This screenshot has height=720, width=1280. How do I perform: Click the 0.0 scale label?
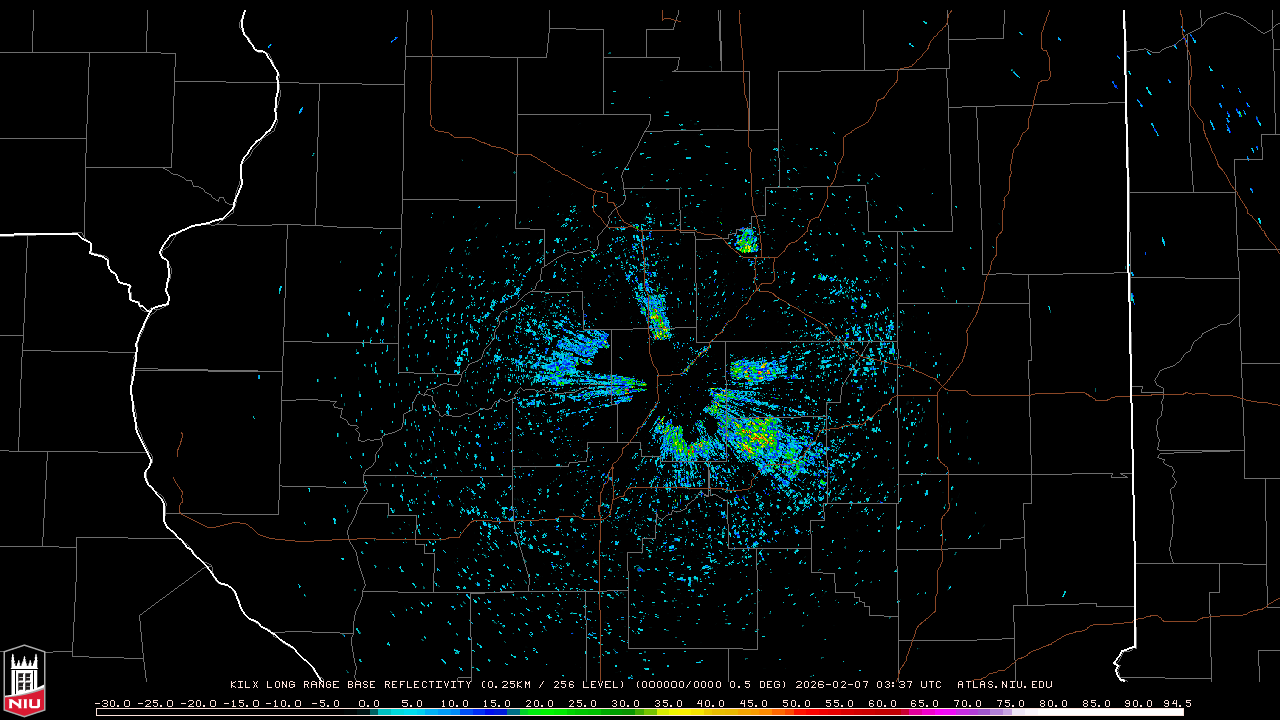(370, 703)
